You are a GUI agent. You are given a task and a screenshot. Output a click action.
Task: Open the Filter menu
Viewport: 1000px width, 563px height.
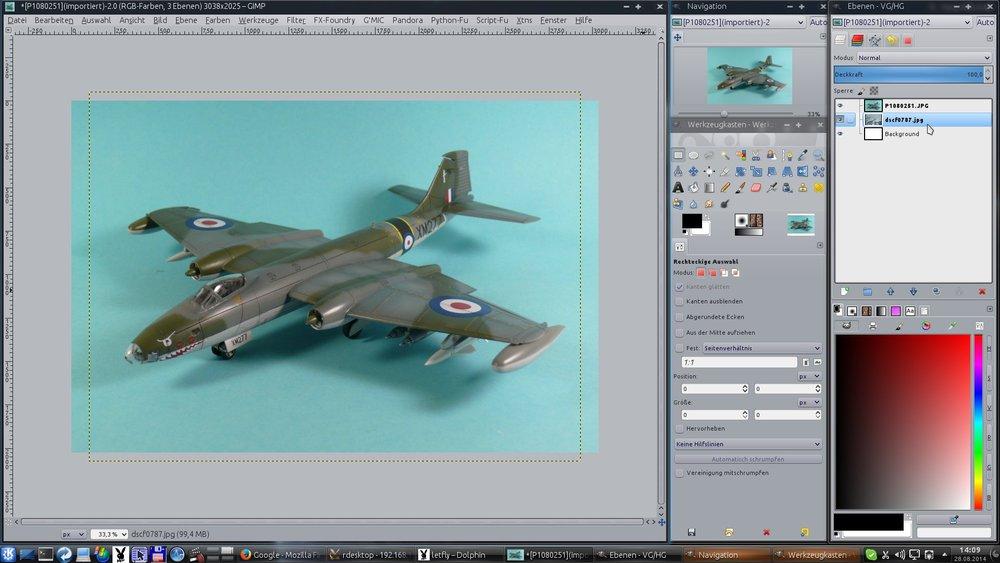coord(296,20)
